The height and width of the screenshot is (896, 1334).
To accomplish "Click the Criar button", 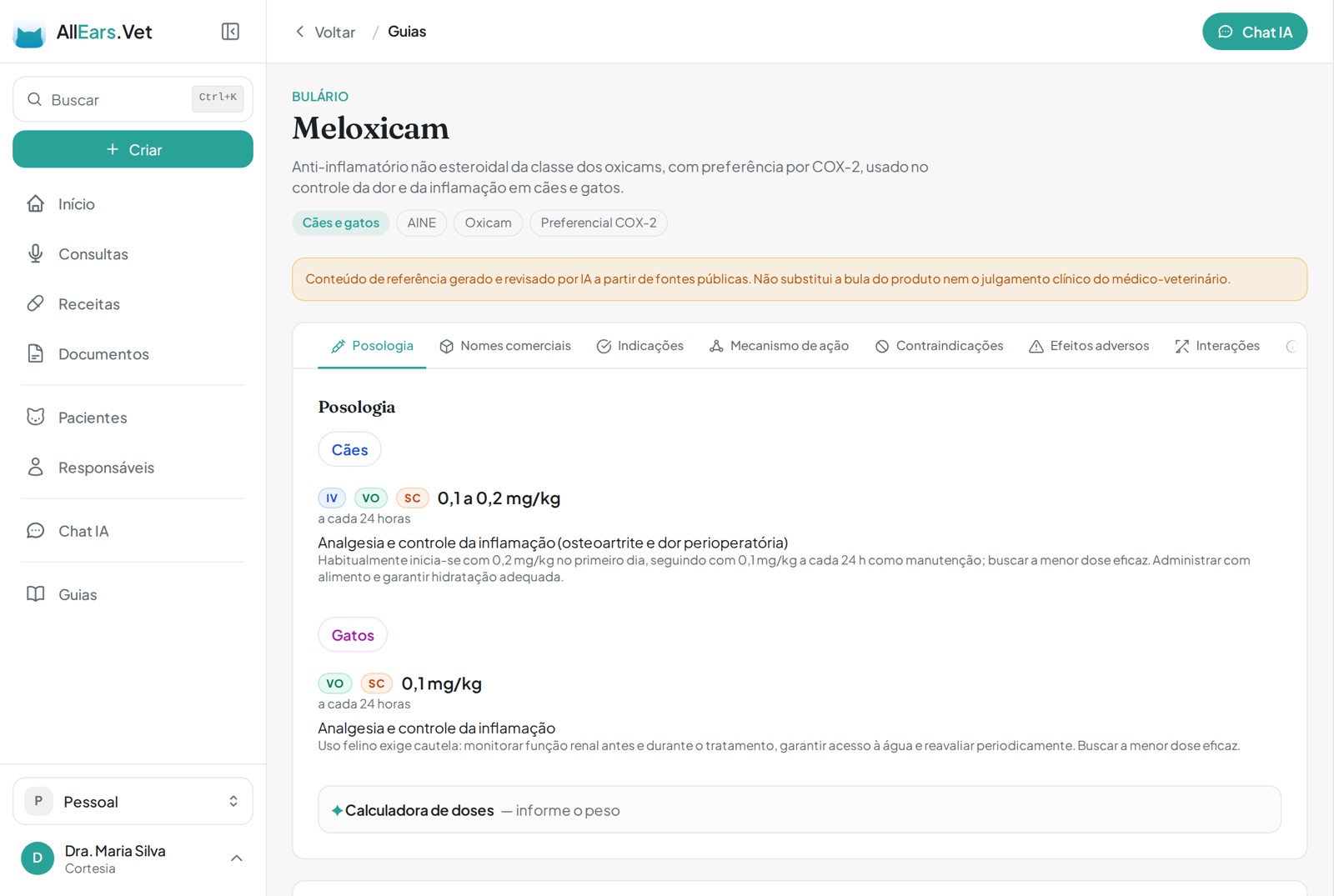I will pyautogui.click(x=133, y=149).
